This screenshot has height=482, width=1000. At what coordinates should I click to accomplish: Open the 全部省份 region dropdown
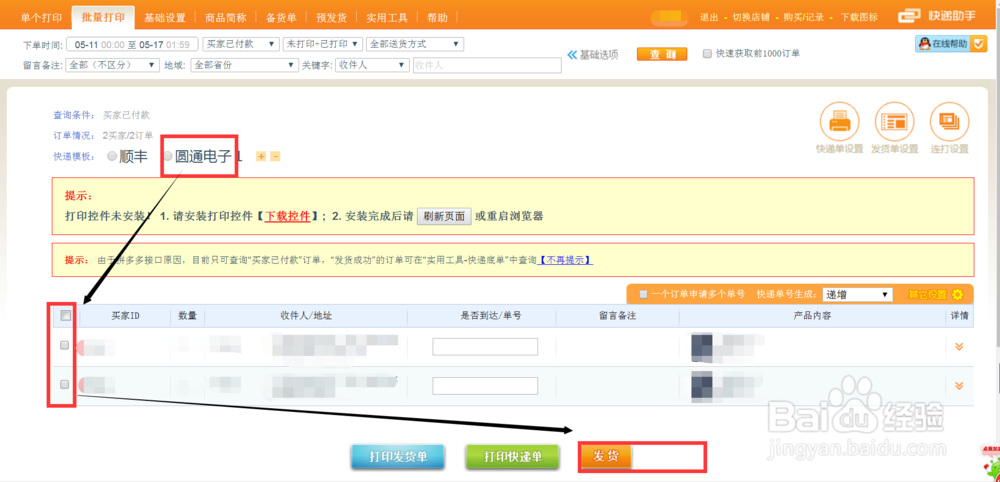pyautogui.click(x=245, y=65)
